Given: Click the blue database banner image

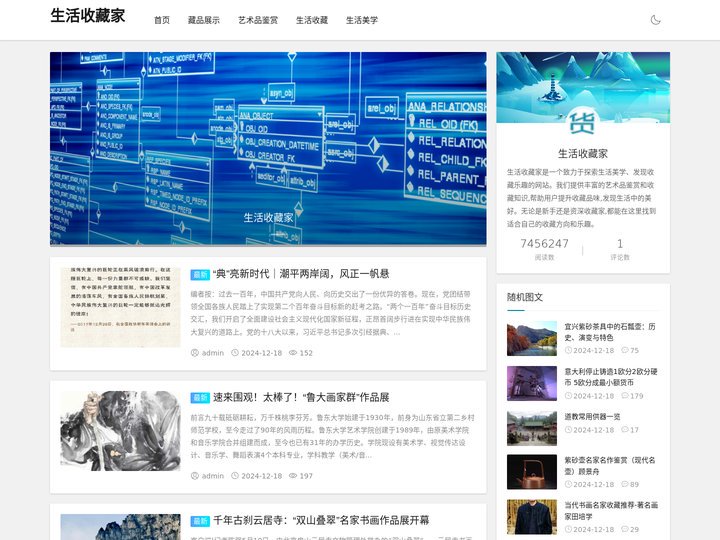Looking at the screenshot, I should point(268,149).
